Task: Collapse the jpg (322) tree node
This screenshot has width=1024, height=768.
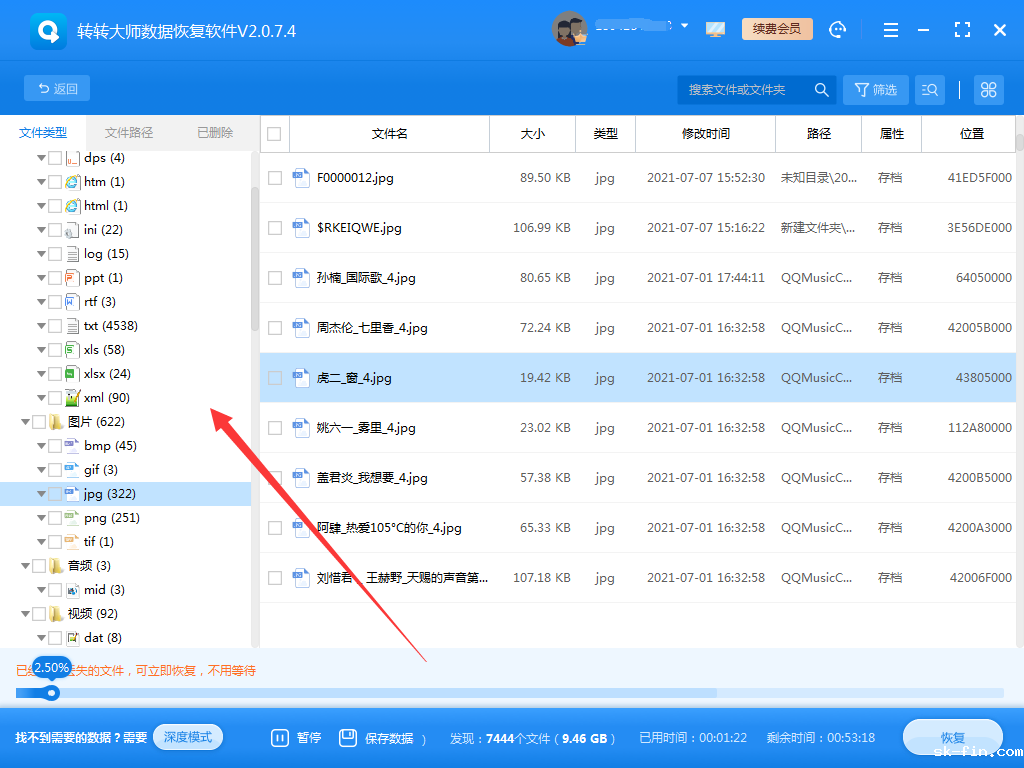Action: 41,493
